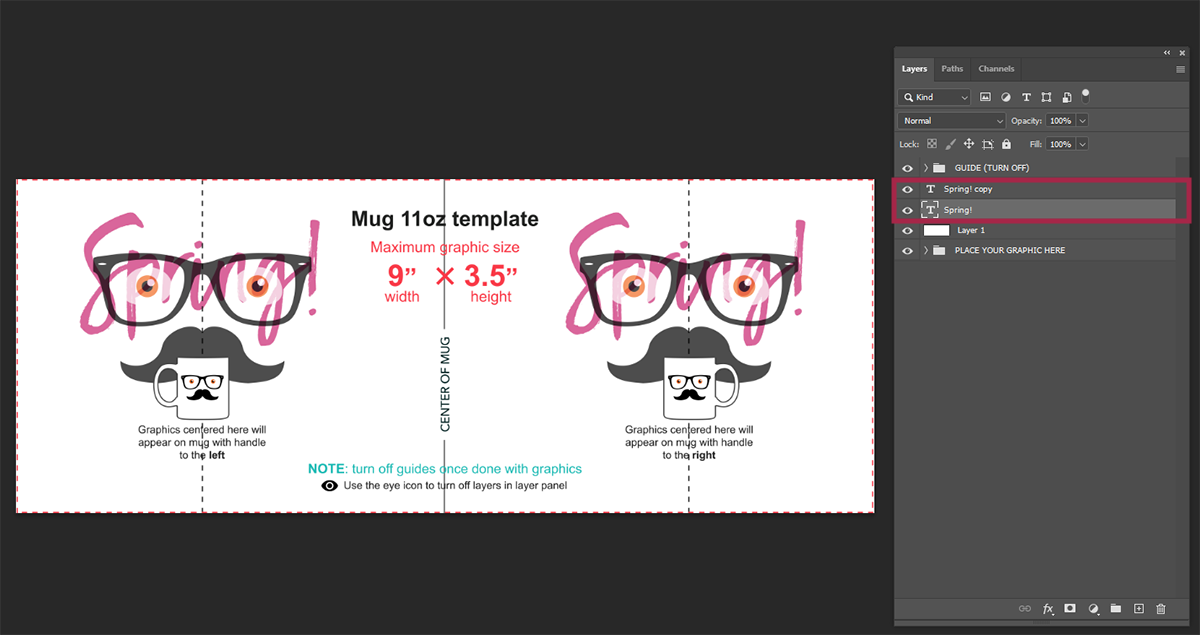Select the type layers filter icon

tap(1025, 96)
